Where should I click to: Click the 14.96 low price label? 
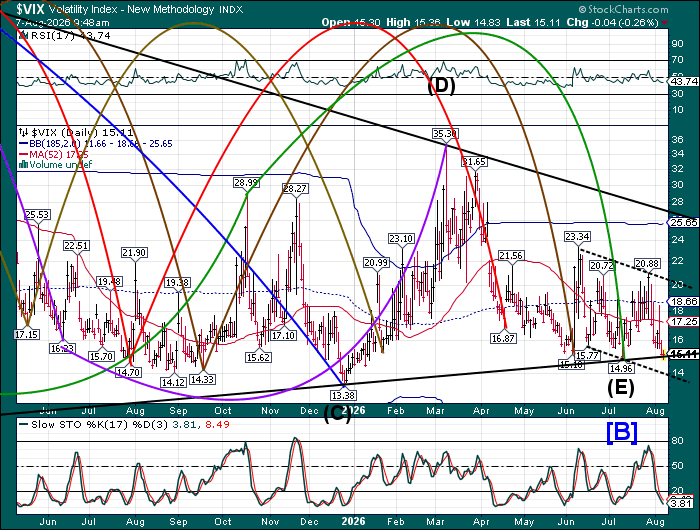pyautogui.click(x=621, y=368)
